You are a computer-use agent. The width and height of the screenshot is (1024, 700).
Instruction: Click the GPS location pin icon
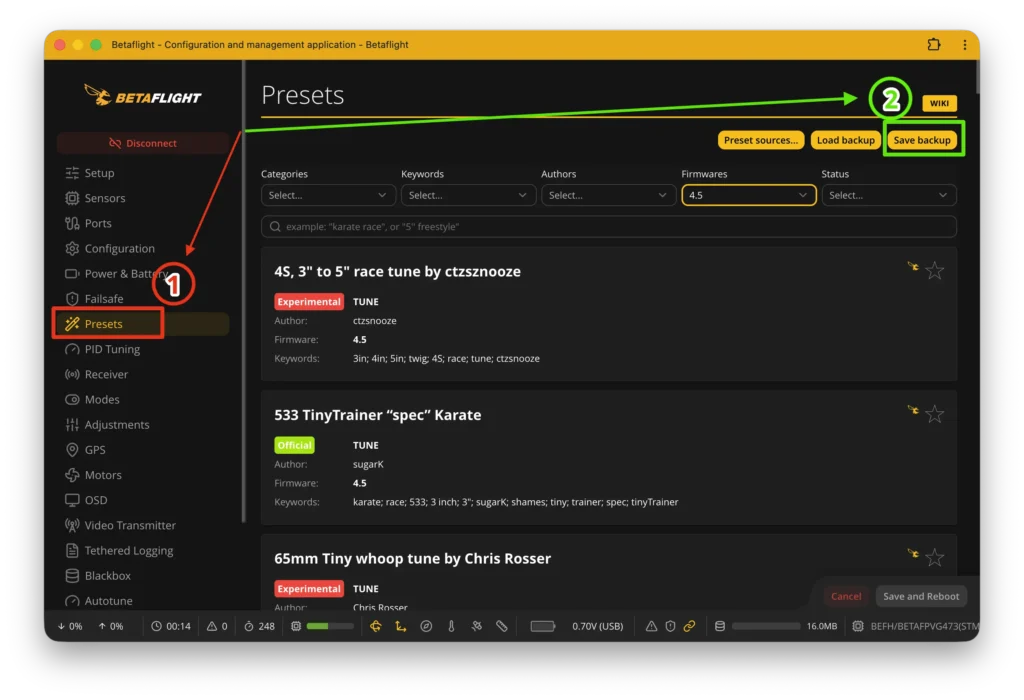(72, 450)
